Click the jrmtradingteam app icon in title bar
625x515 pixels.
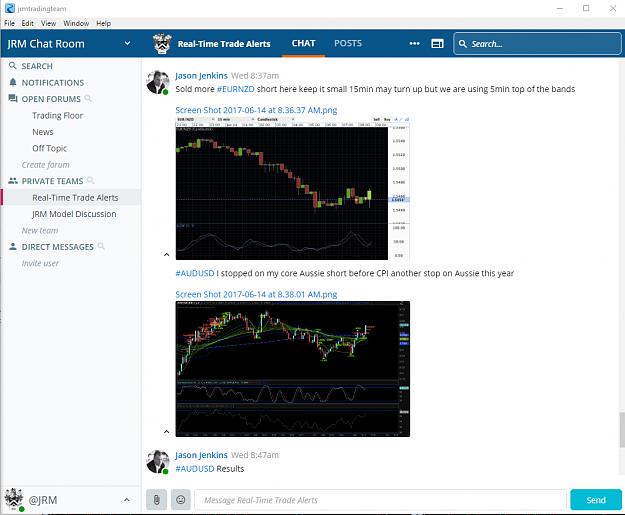[10, 8]
